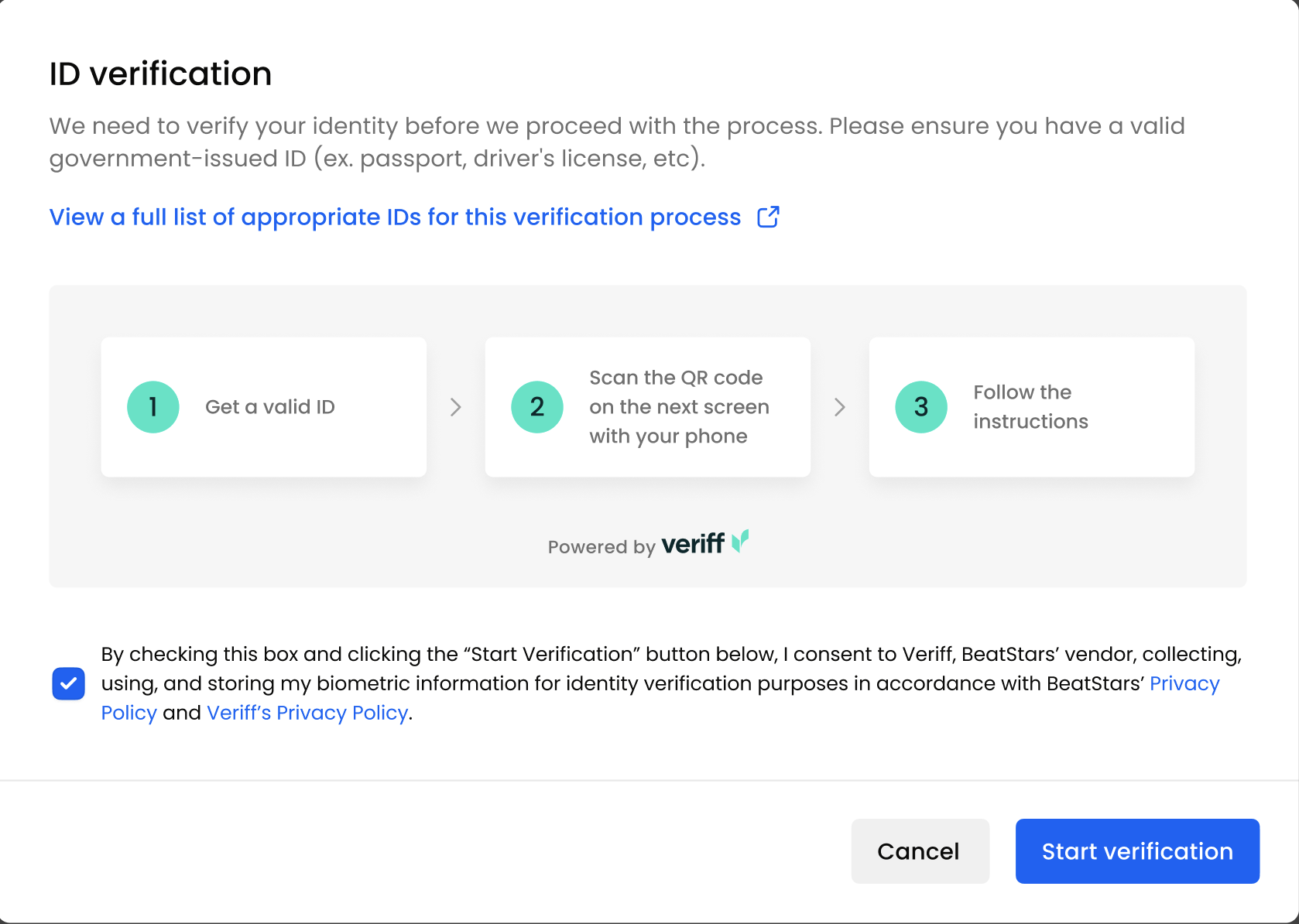Screen dimensions: 1299x924
Task: Select the 'Follow the instructions' step card
Action: point(1032,407)
